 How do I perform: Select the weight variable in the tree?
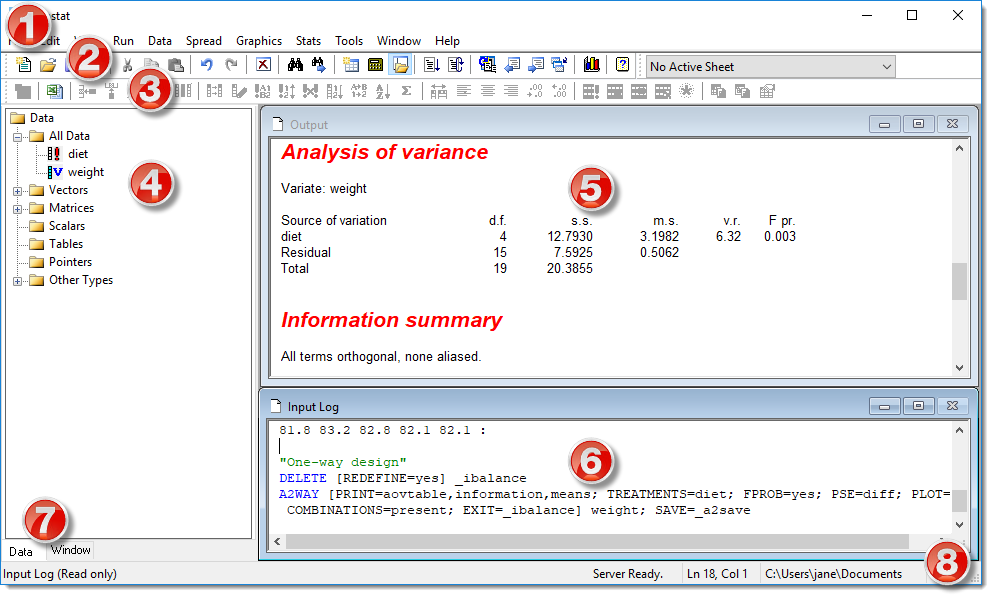tap(86, 171)
